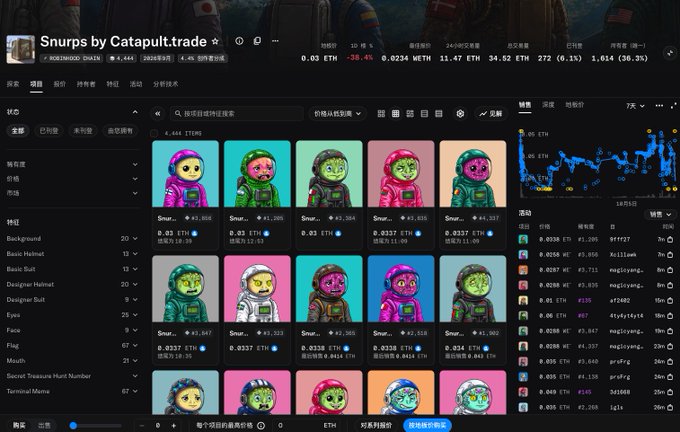Open the 7天 time range dropdown
Image resolution: width=680 pixels, height=432 pixels.
(x=635, y=106)
